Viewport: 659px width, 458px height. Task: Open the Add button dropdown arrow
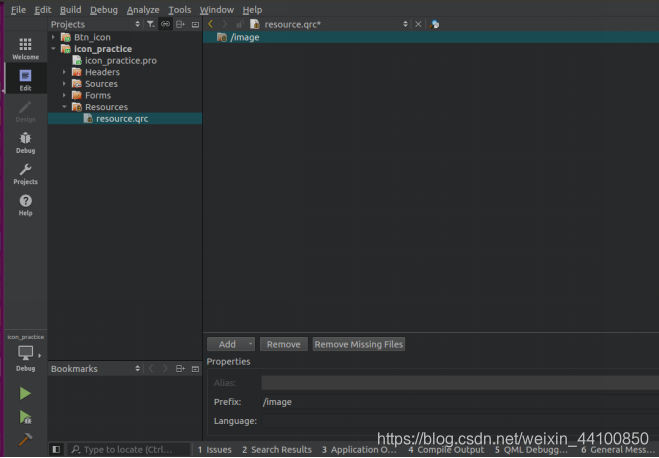click(250, 344)
